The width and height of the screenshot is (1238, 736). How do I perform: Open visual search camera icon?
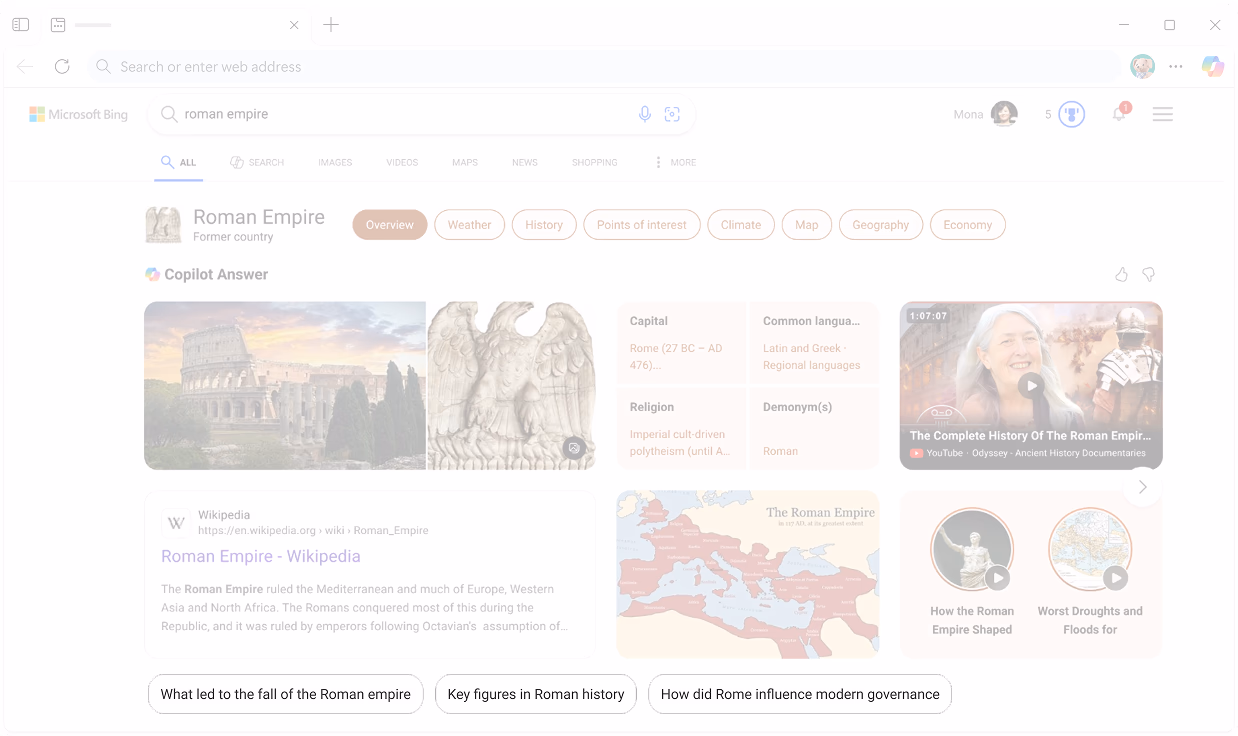[673, 114]
